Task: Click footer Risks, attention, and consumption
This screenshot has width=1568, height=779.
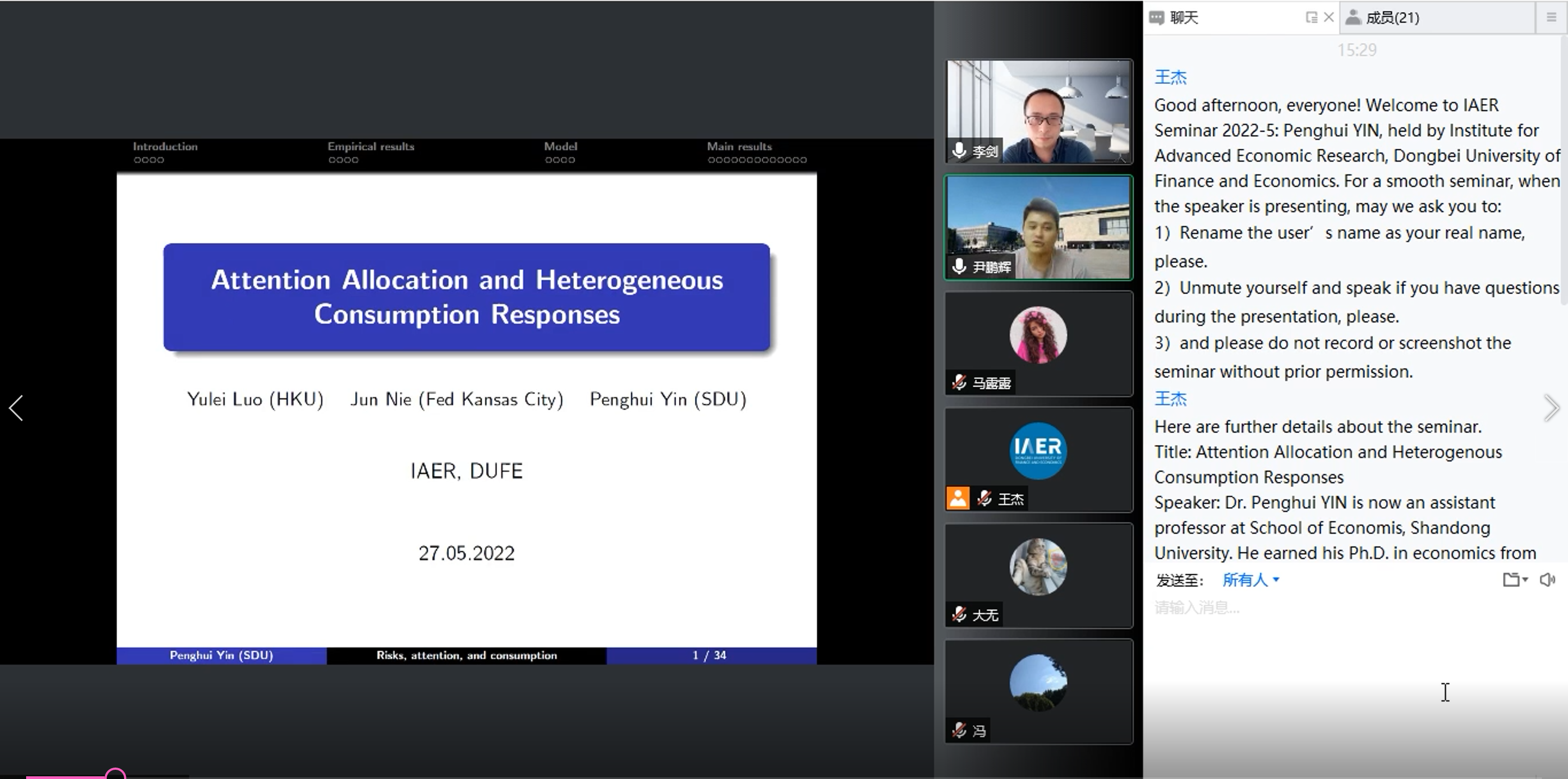Action: click(466, 655)
